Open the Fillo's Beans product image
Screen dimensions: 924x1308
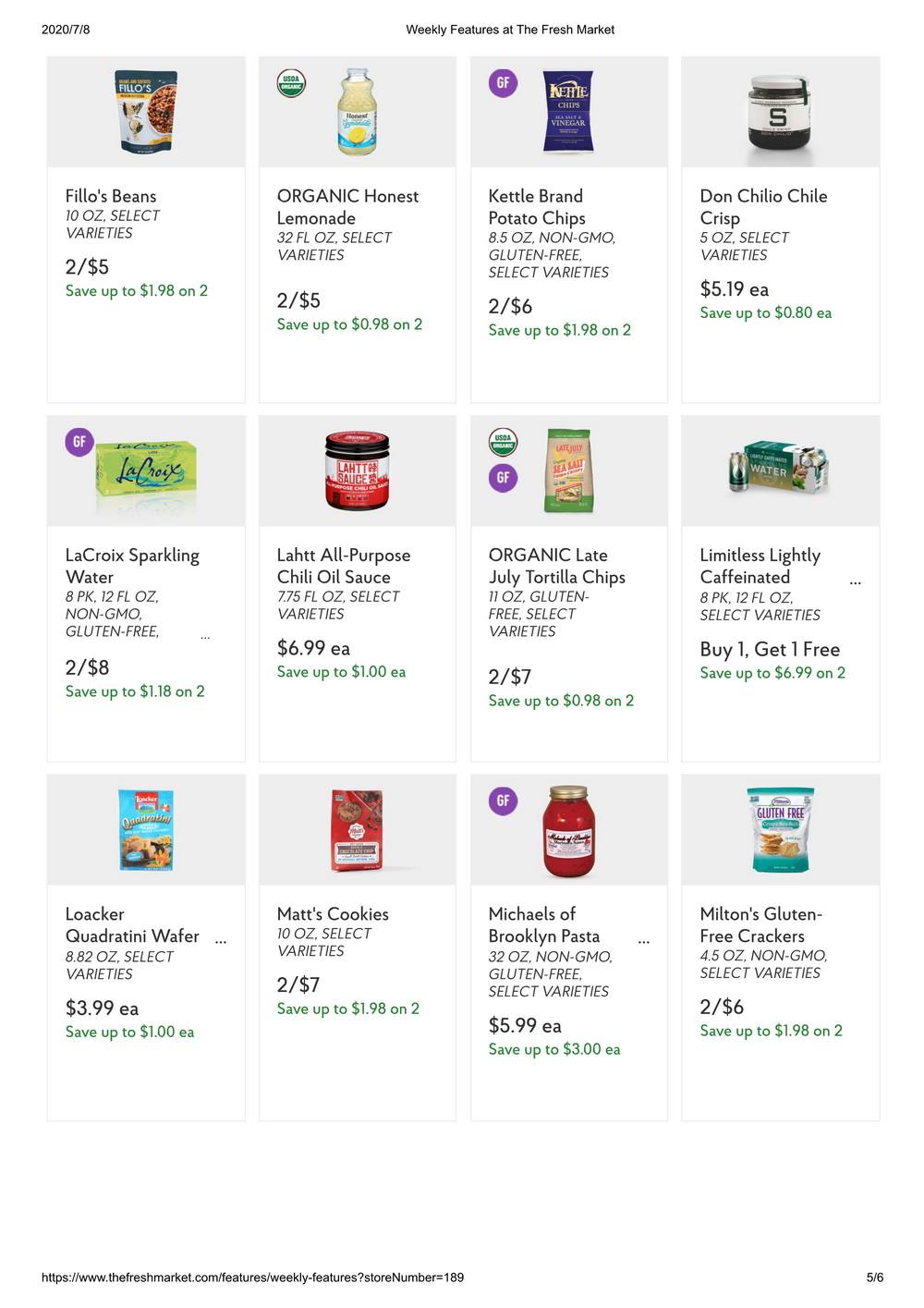tap(146, 112)
